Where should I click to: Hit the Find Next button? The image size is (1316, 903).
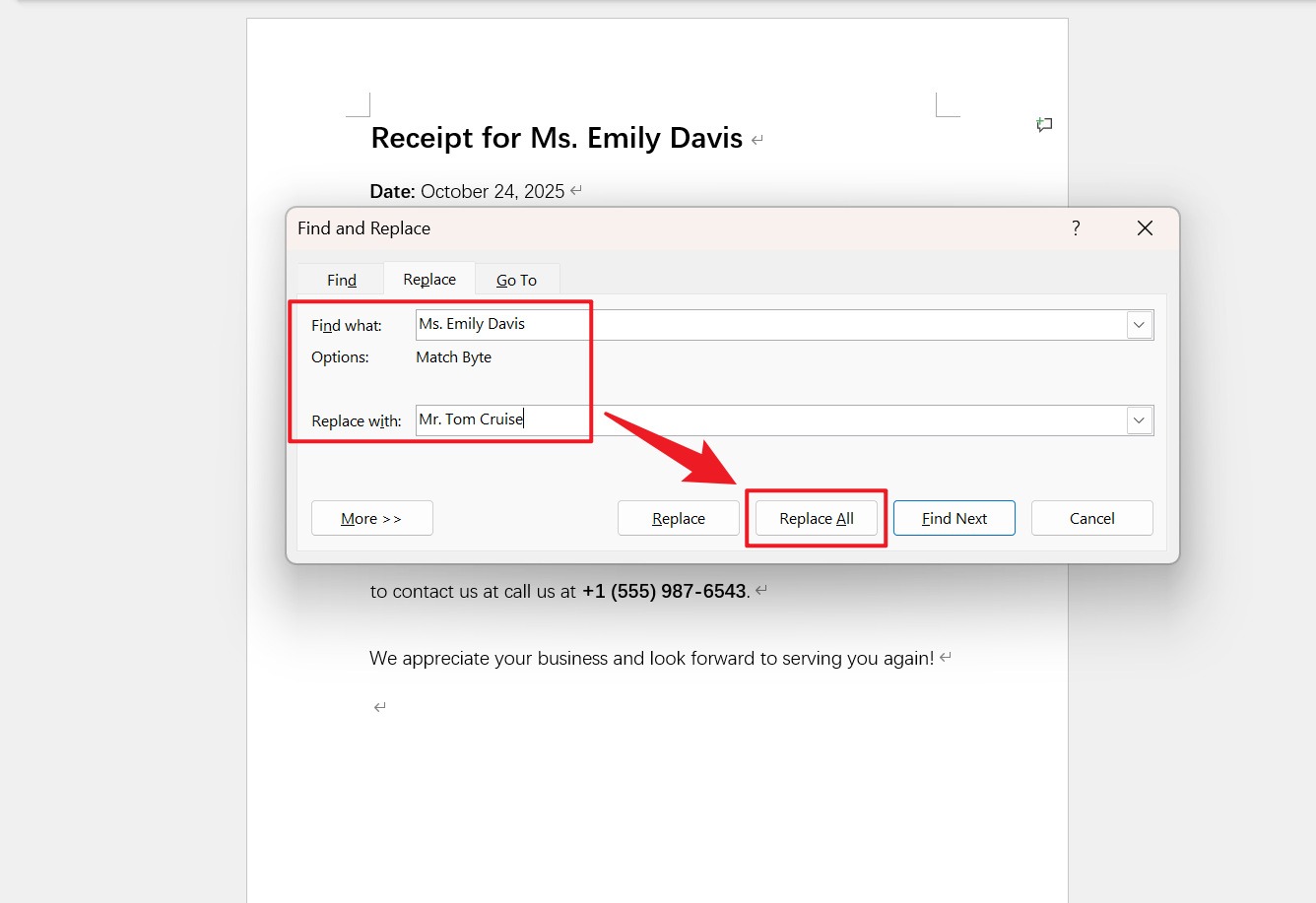pos(954,518)
